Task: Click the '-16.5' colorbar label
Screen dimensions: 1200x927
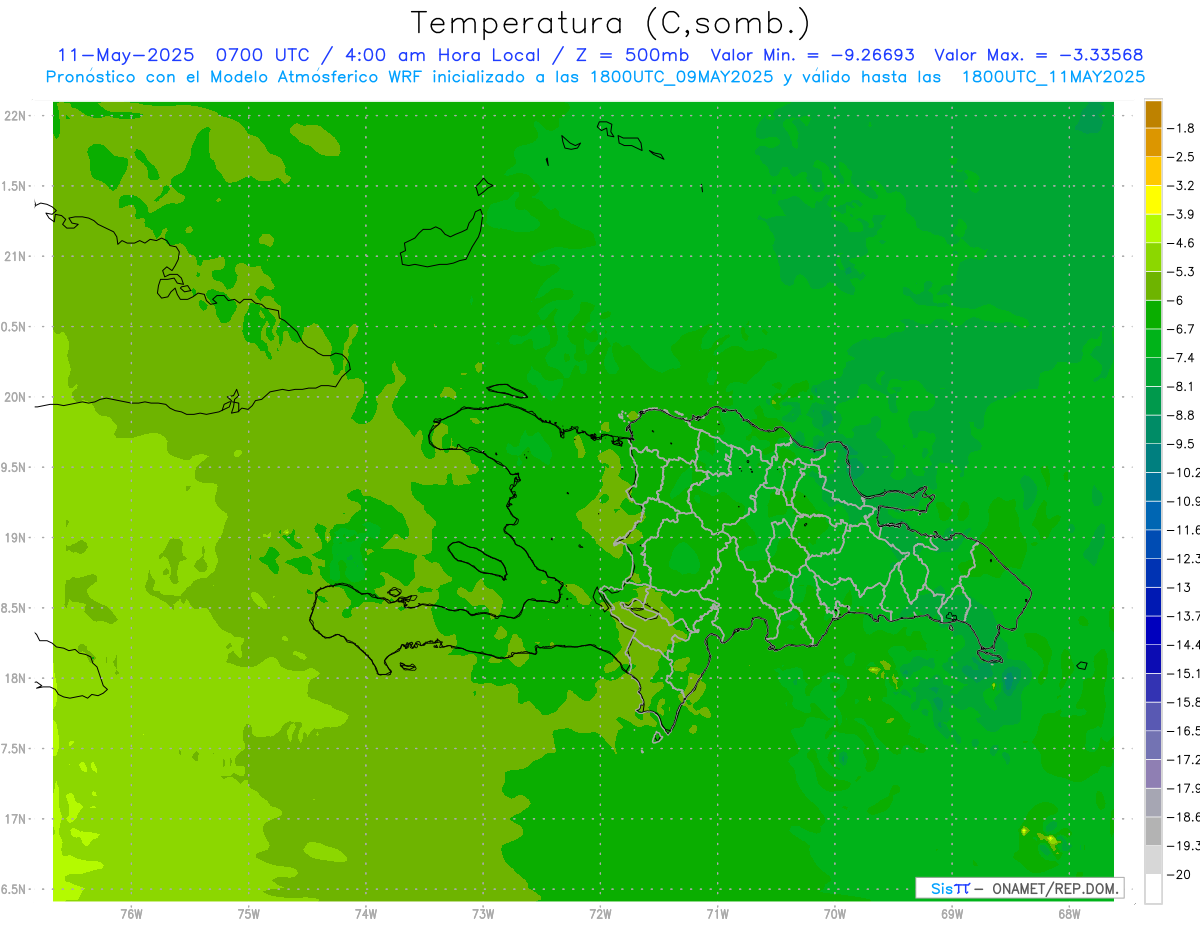Action: click(x=1184, y=732)
